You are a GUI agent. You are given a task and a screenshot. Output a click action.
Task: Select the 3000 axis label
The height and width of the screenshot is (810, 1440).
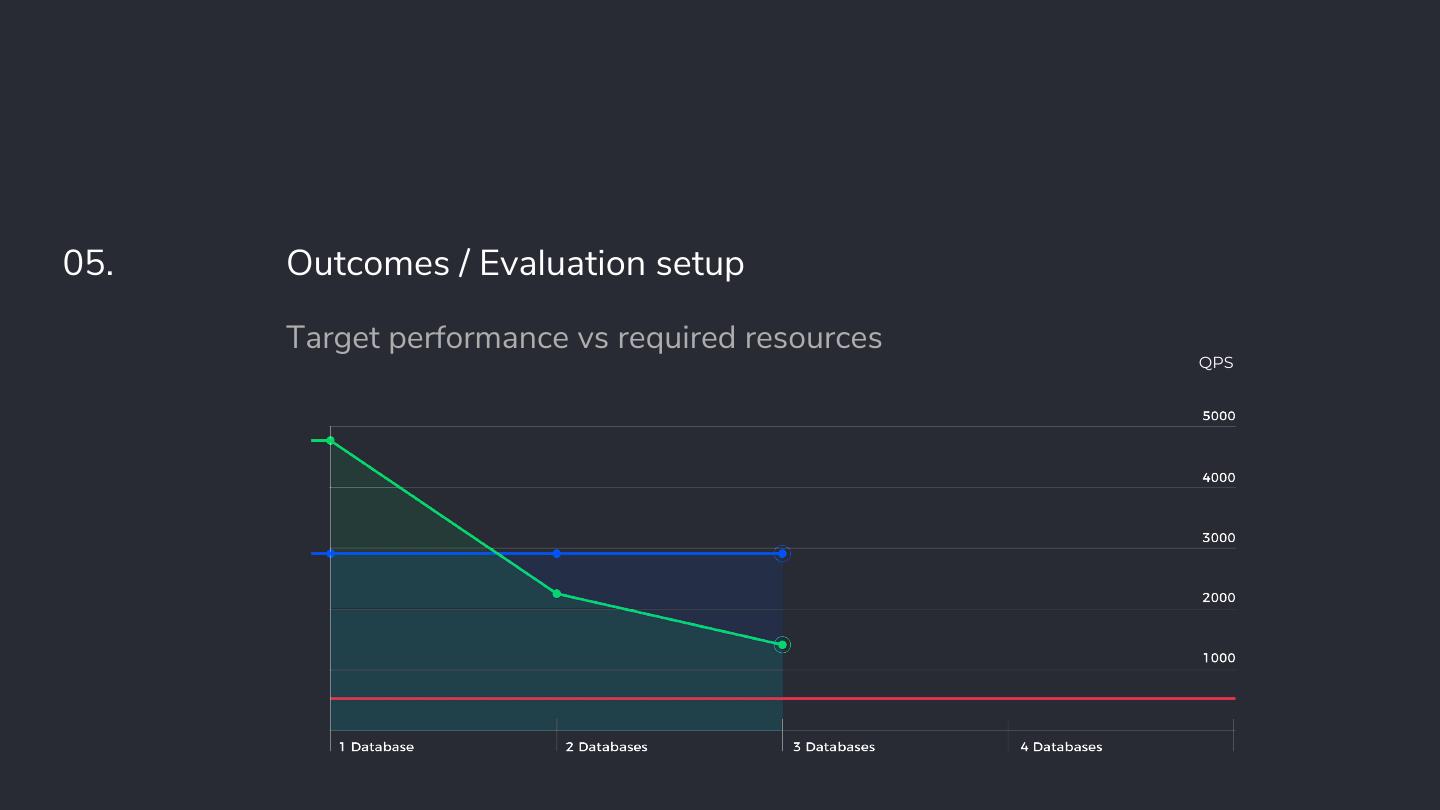1218,538
